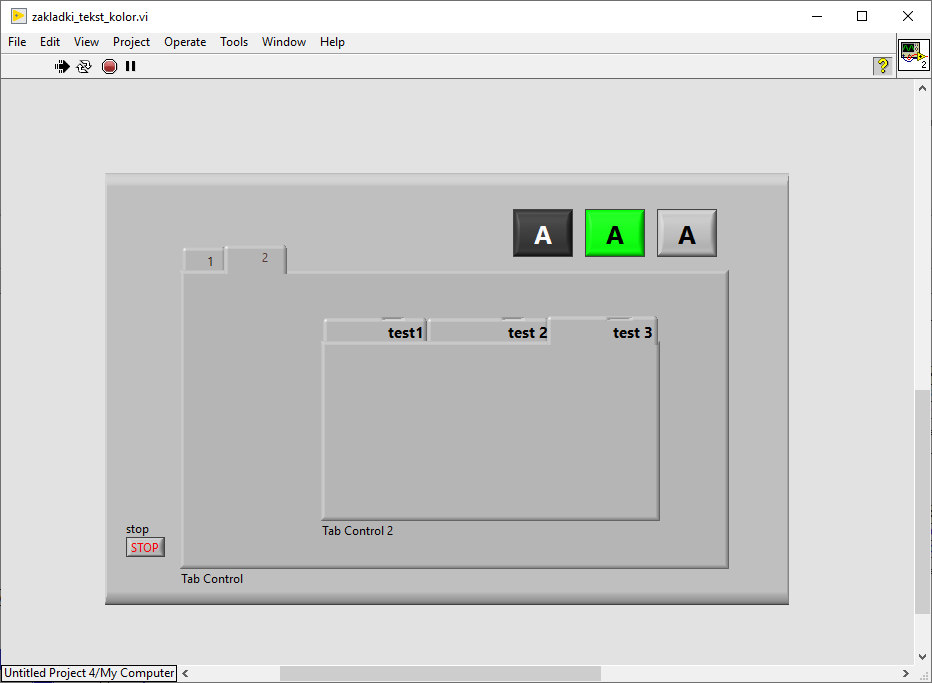Click the LabVIEW VI title bar icon
The image size is (932, 683).
click(x=19, y=17)
